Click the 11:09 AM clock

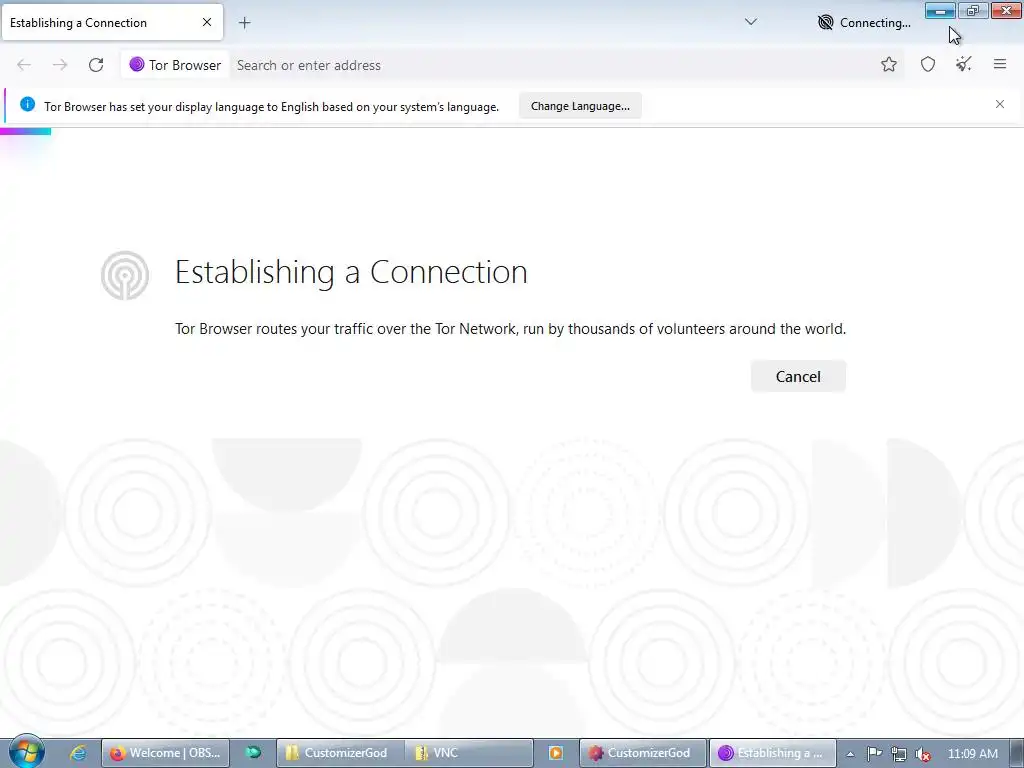tap(972, 754)
